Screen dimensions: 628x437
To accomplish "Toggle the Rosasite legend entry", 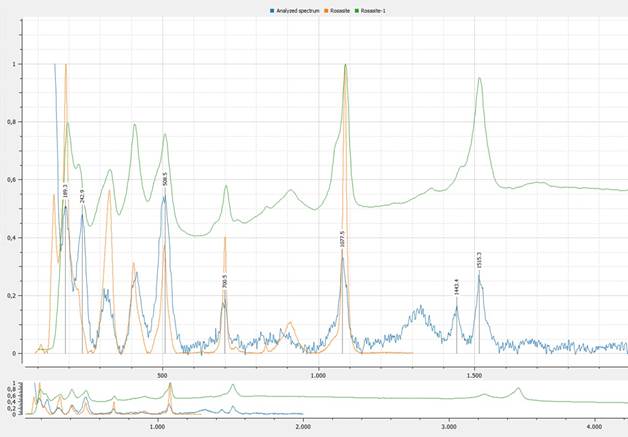I will [337, 11].
